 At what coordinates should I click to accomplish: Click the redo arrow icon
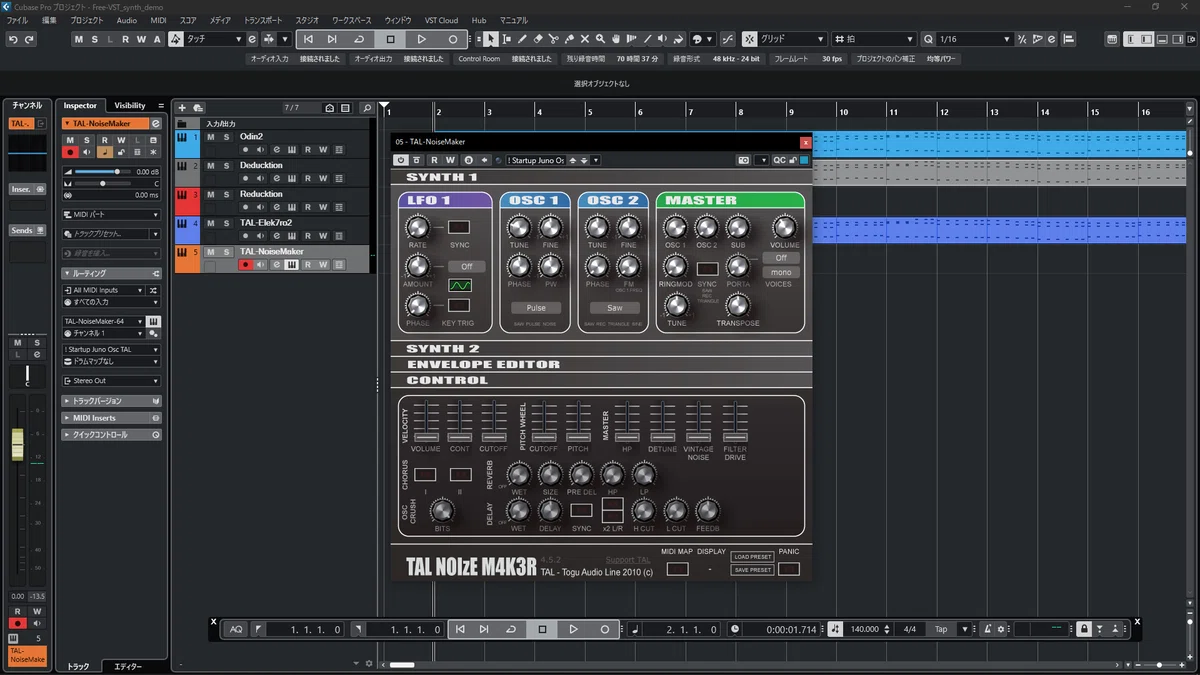[29, 39]
